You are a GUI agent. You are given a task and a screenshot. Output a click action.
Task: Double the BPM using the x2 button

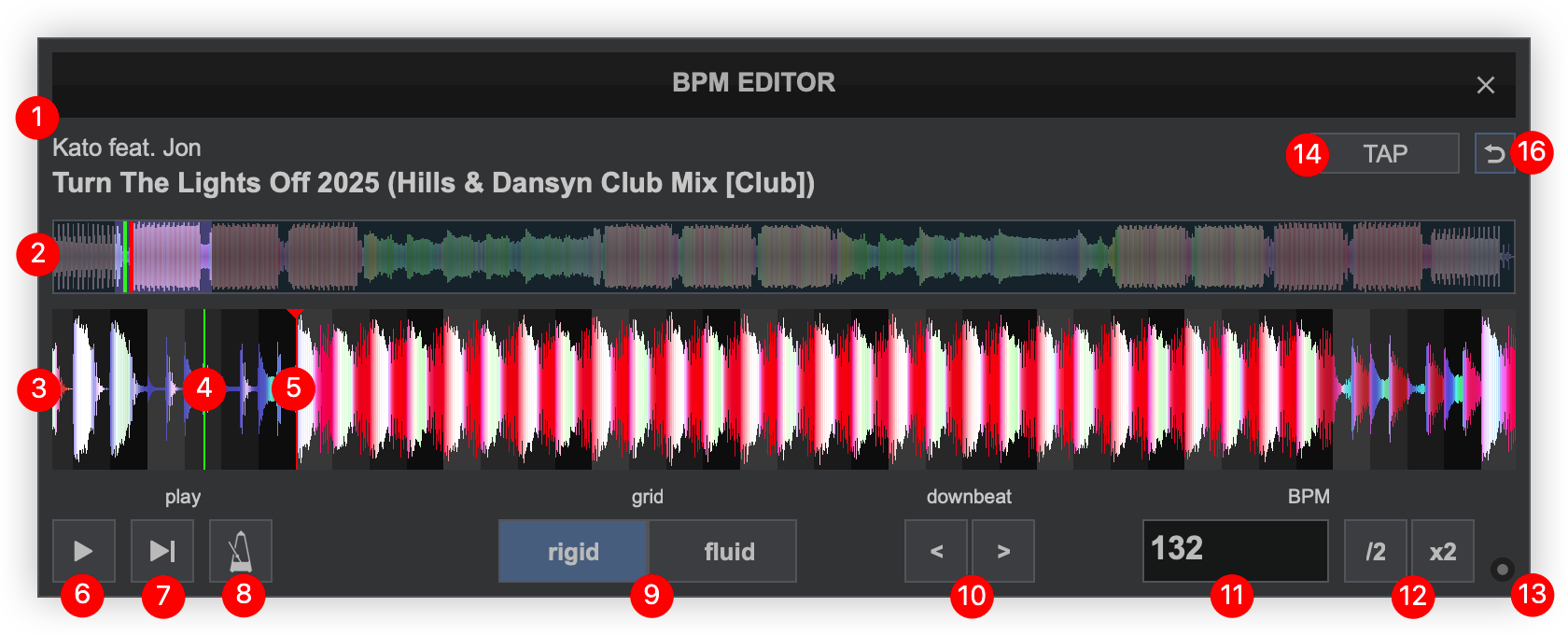1443,551
